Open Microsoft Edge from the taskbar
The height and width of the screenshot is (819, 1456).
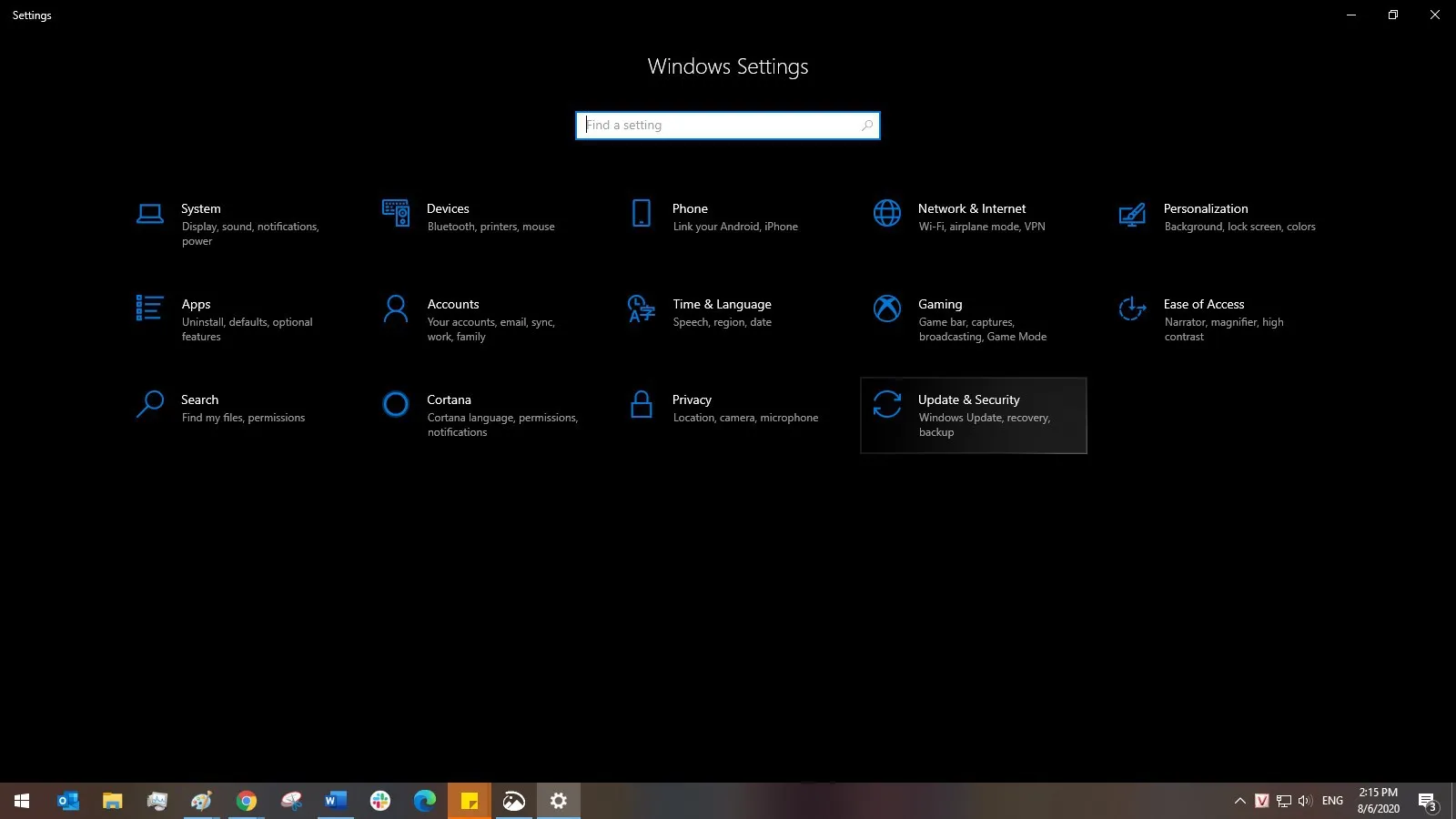[x=424, y=801]
